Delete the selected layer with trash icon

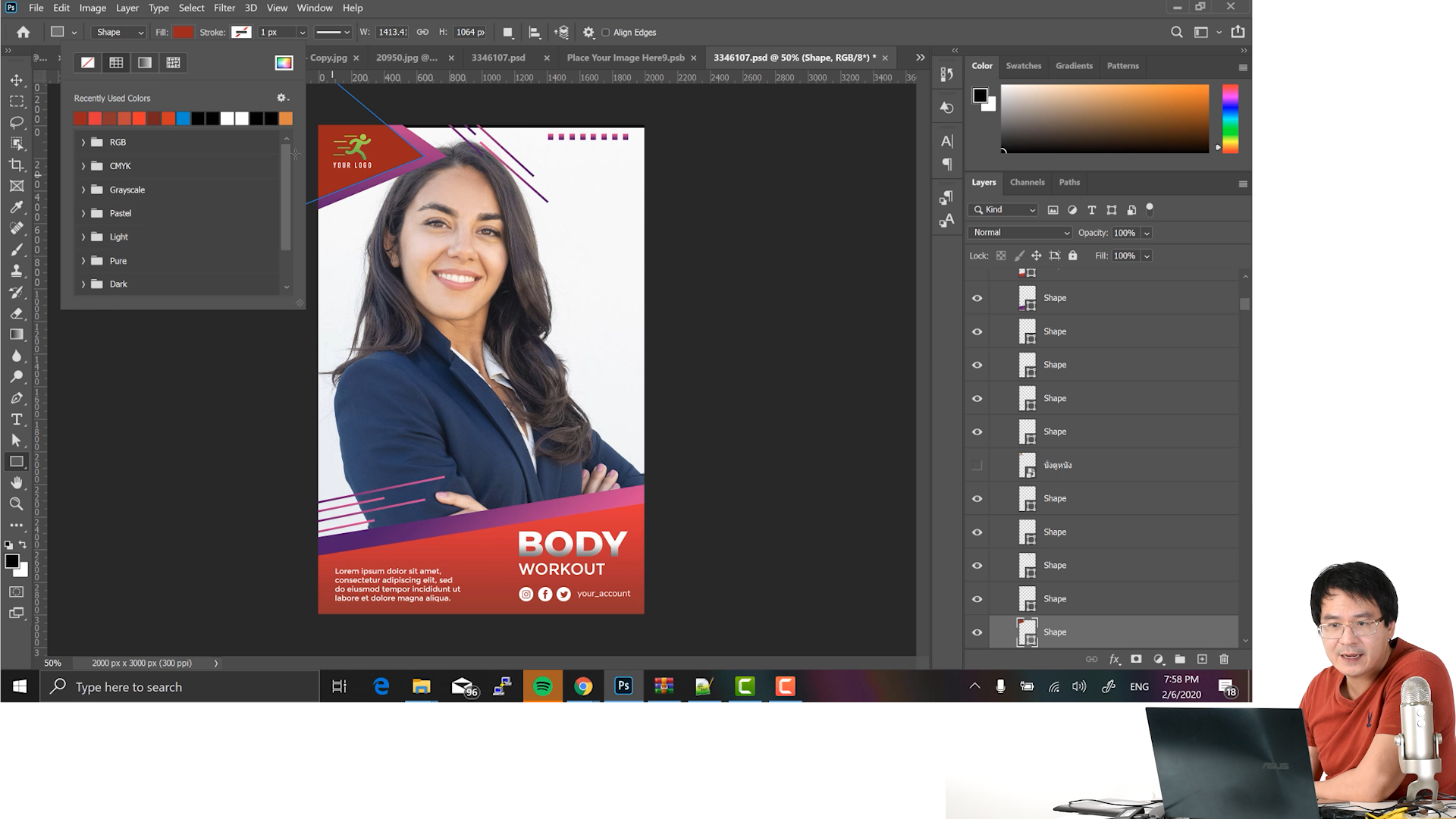click(1224, 660)
